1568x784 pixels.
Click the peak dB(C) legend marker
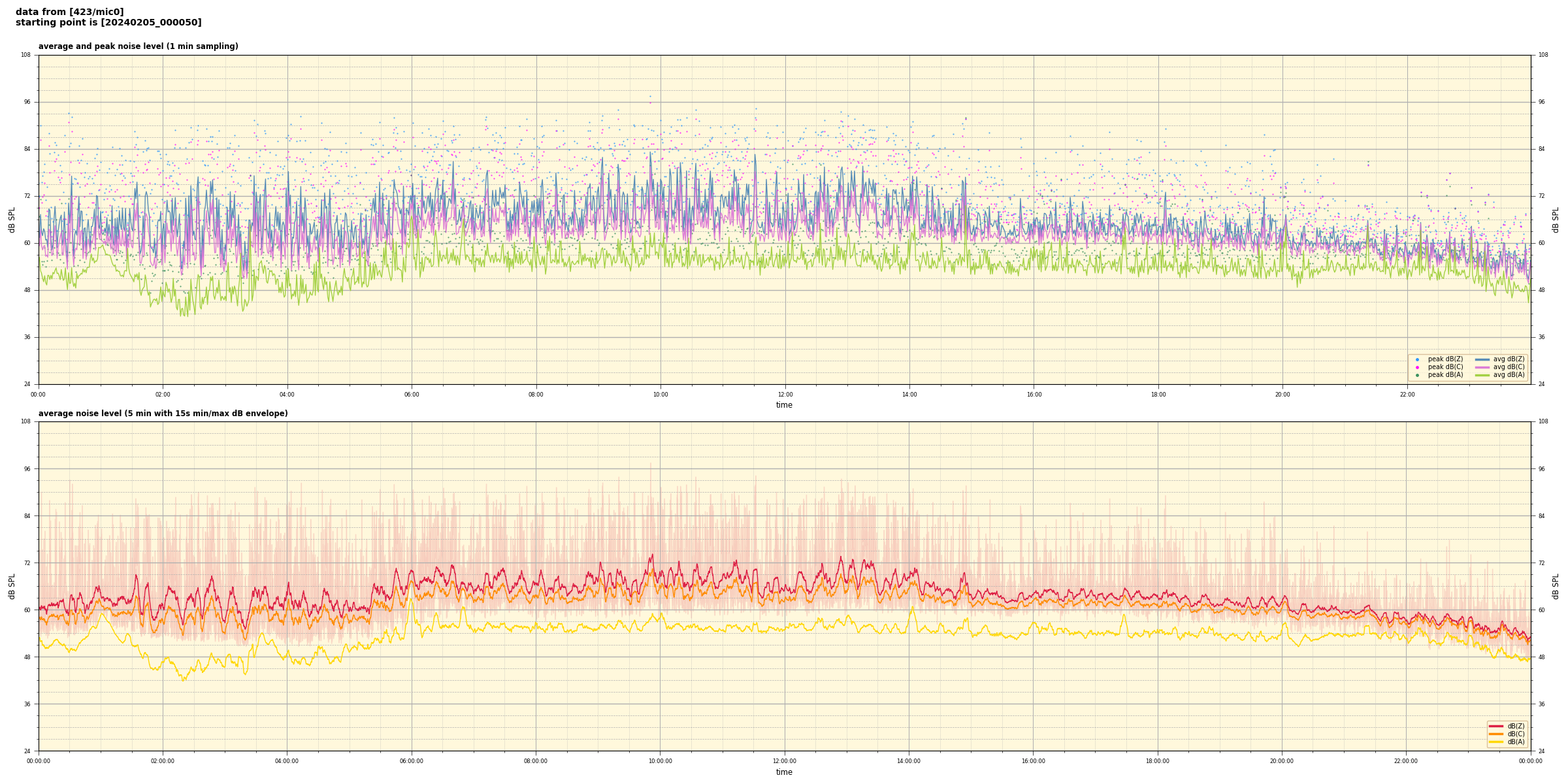[1417, 367]
